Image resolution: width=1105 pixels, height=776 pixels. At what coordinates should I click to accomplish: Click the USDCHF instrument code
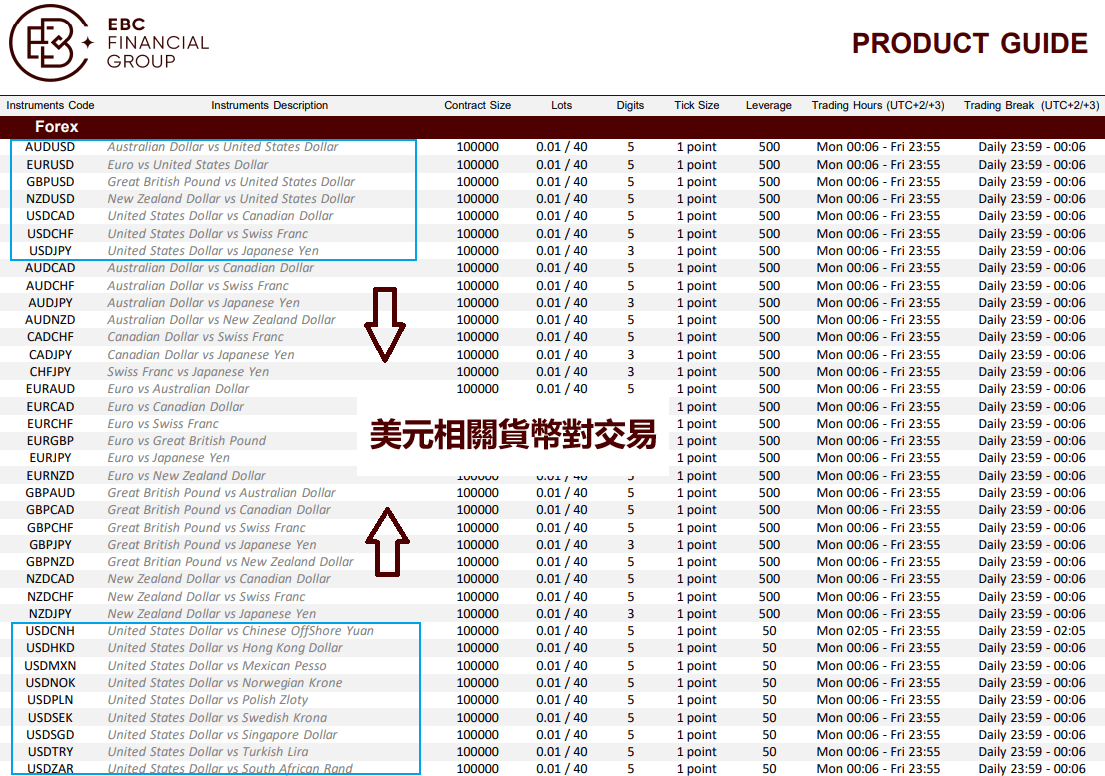click(50, 233)
